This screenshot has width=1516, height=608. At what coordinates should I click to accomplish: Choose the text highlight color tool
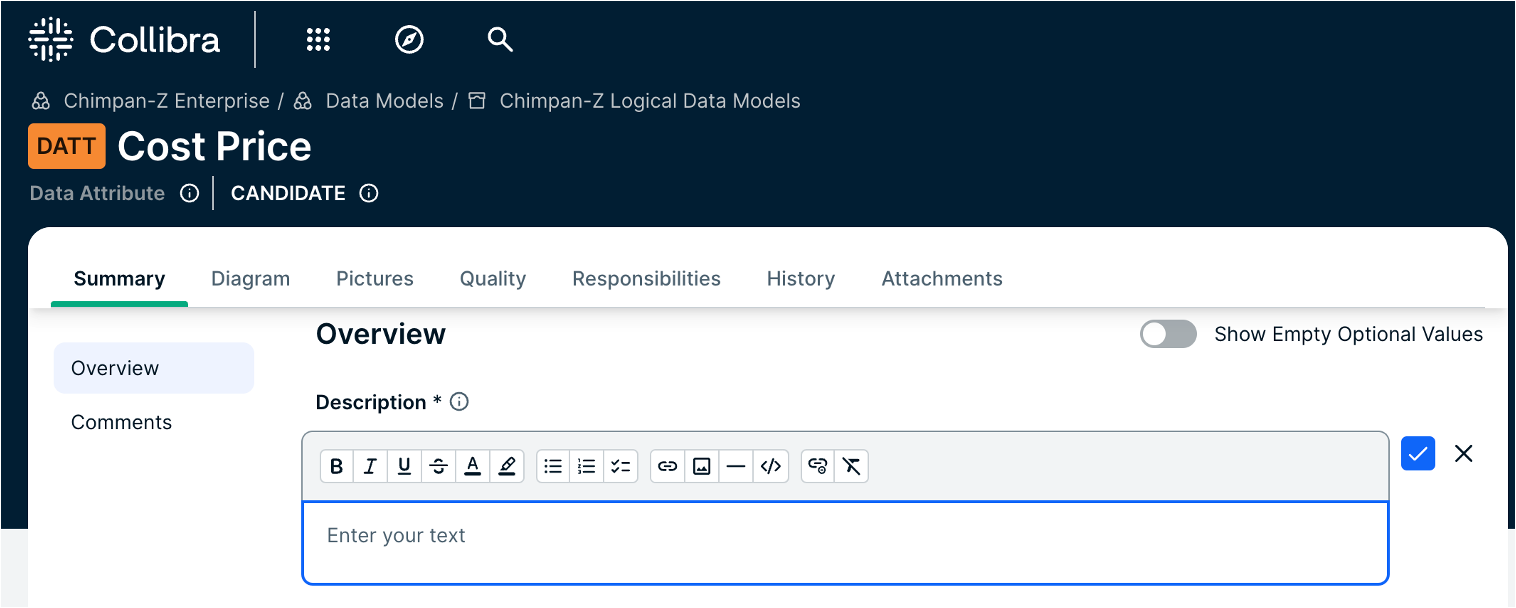click(x=507, y=466)
